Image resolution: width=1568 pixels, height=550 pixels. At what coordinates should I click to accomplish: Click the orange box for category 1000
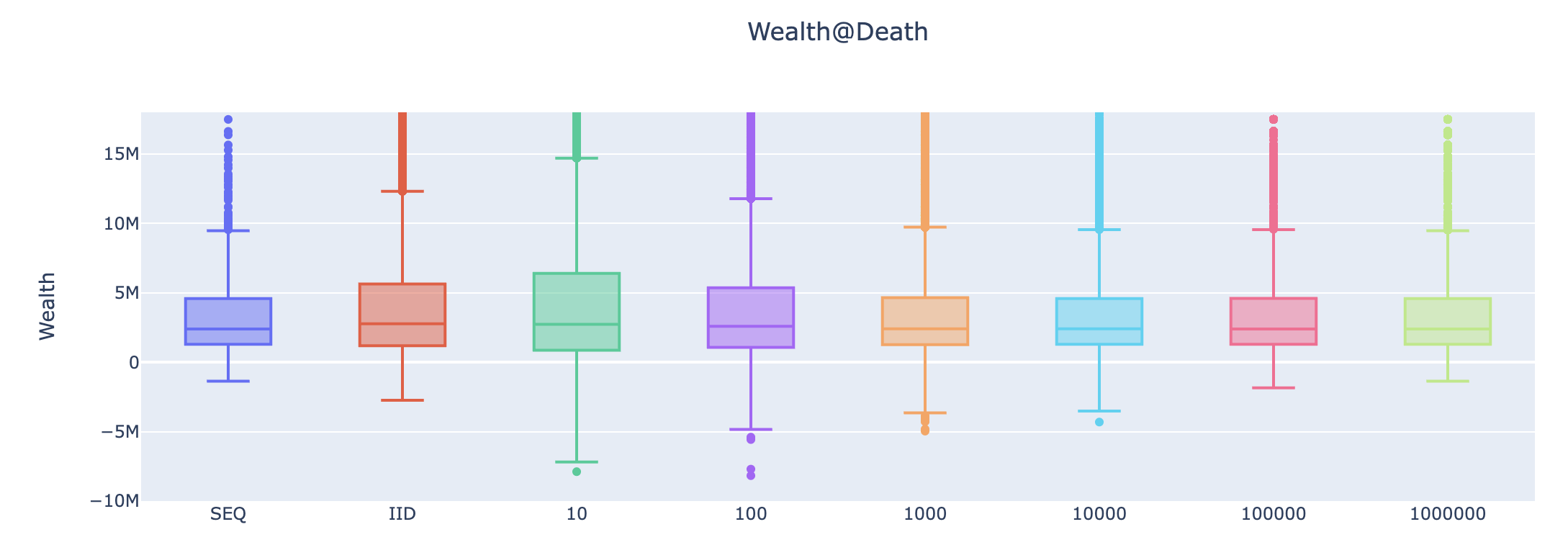[x=925, y=321]
